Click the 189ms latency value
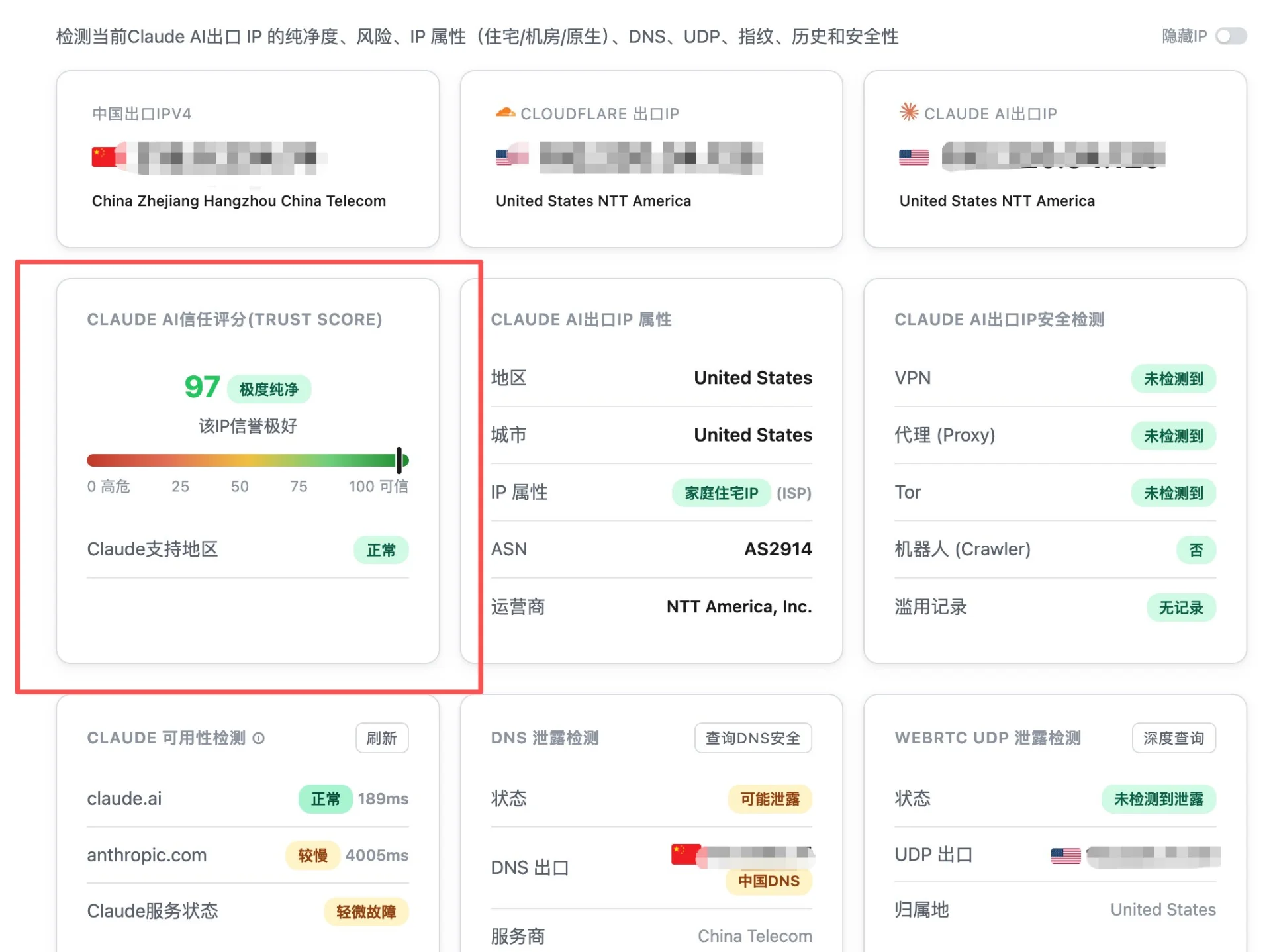1271x952 pixels. (383, 798)
